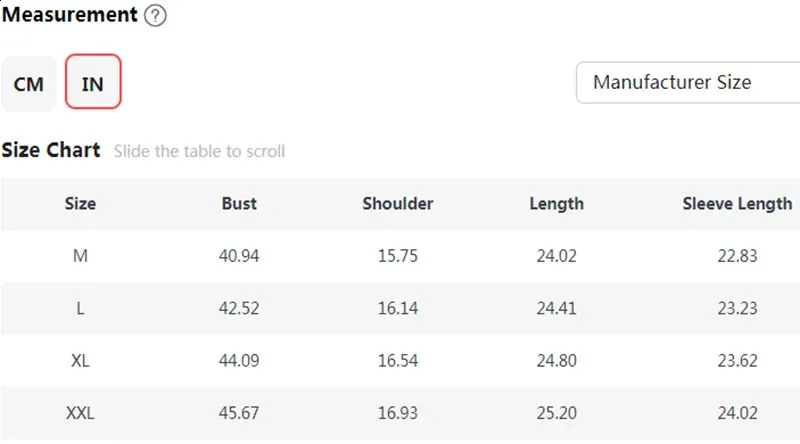This screenshot has height=444, width=800.
Task: Click the 16.14 shoulder value for L
Action: 397,308
